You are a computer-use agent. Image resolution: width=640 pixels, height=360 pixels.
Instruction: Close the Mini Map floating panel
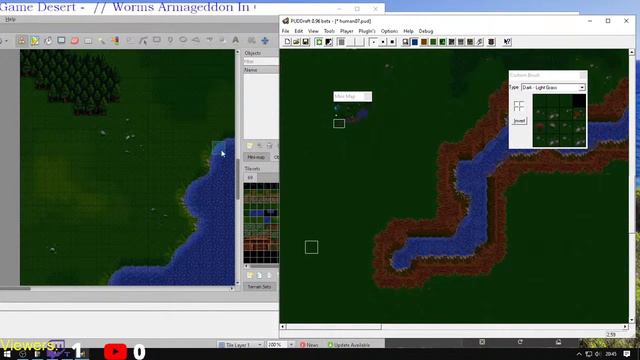click(367, 96)
